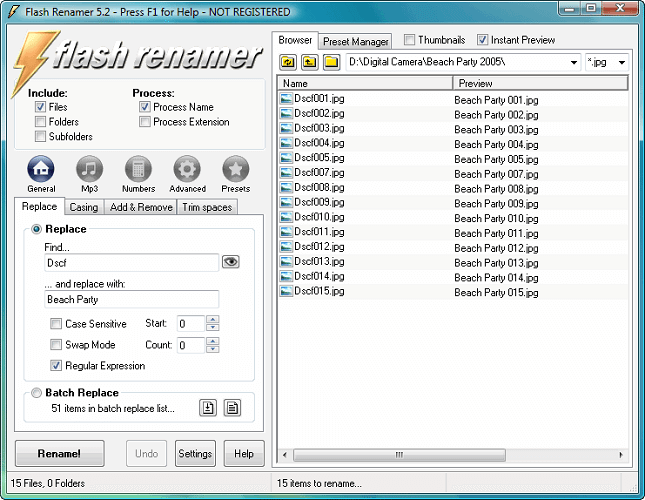Viewport: 645px width, 500px height.
Task: Click the refresh folder icon in Browser
Action: coord(287,62)
